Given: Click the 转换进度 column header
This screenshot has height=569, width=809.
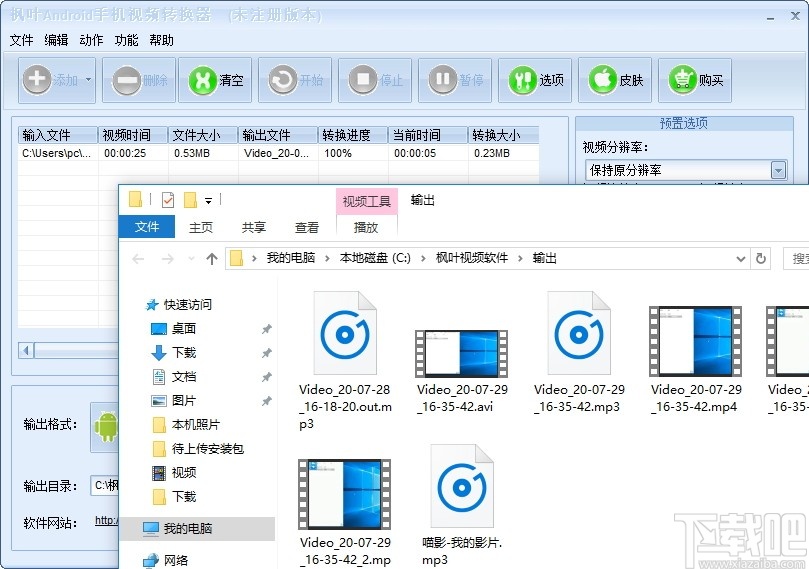Looking at the screenshot, I should pos(353,135).
